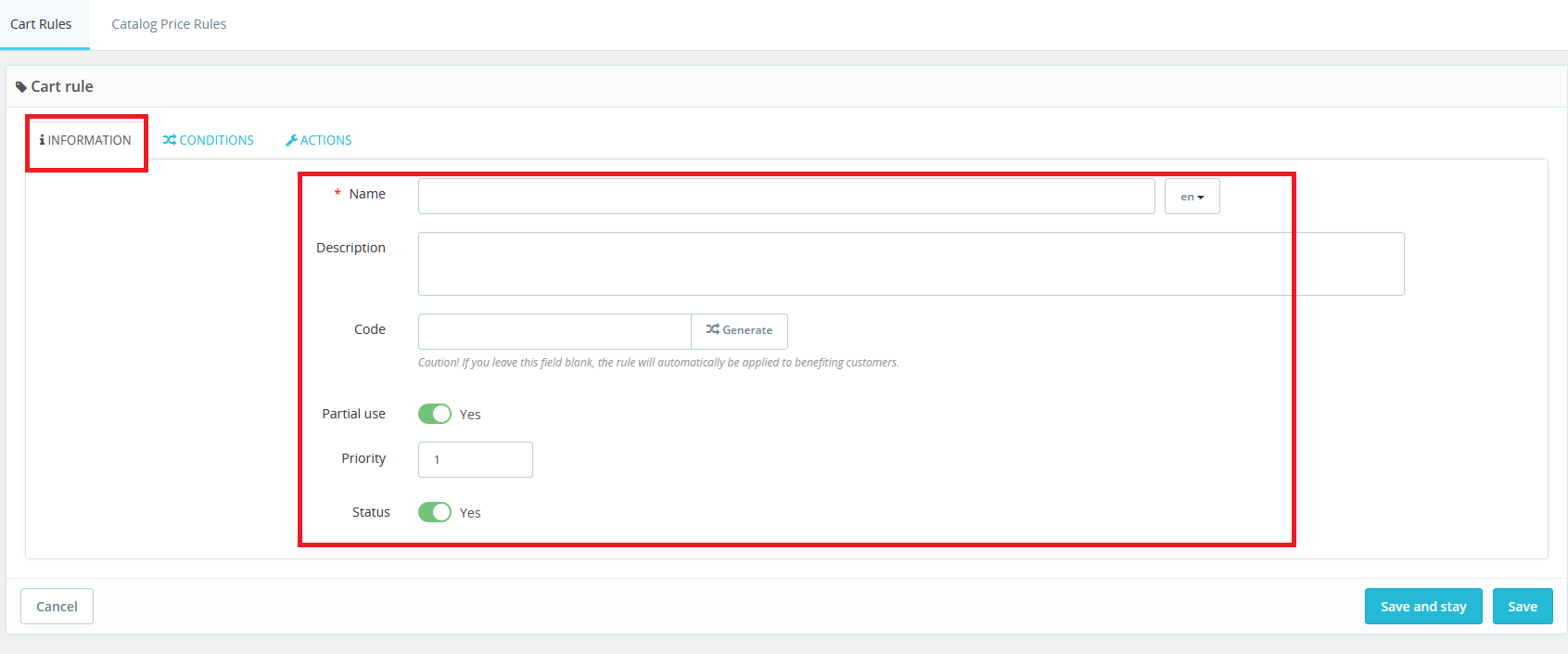
Task: Click the Save button
Action: (x=1522, y=607)
